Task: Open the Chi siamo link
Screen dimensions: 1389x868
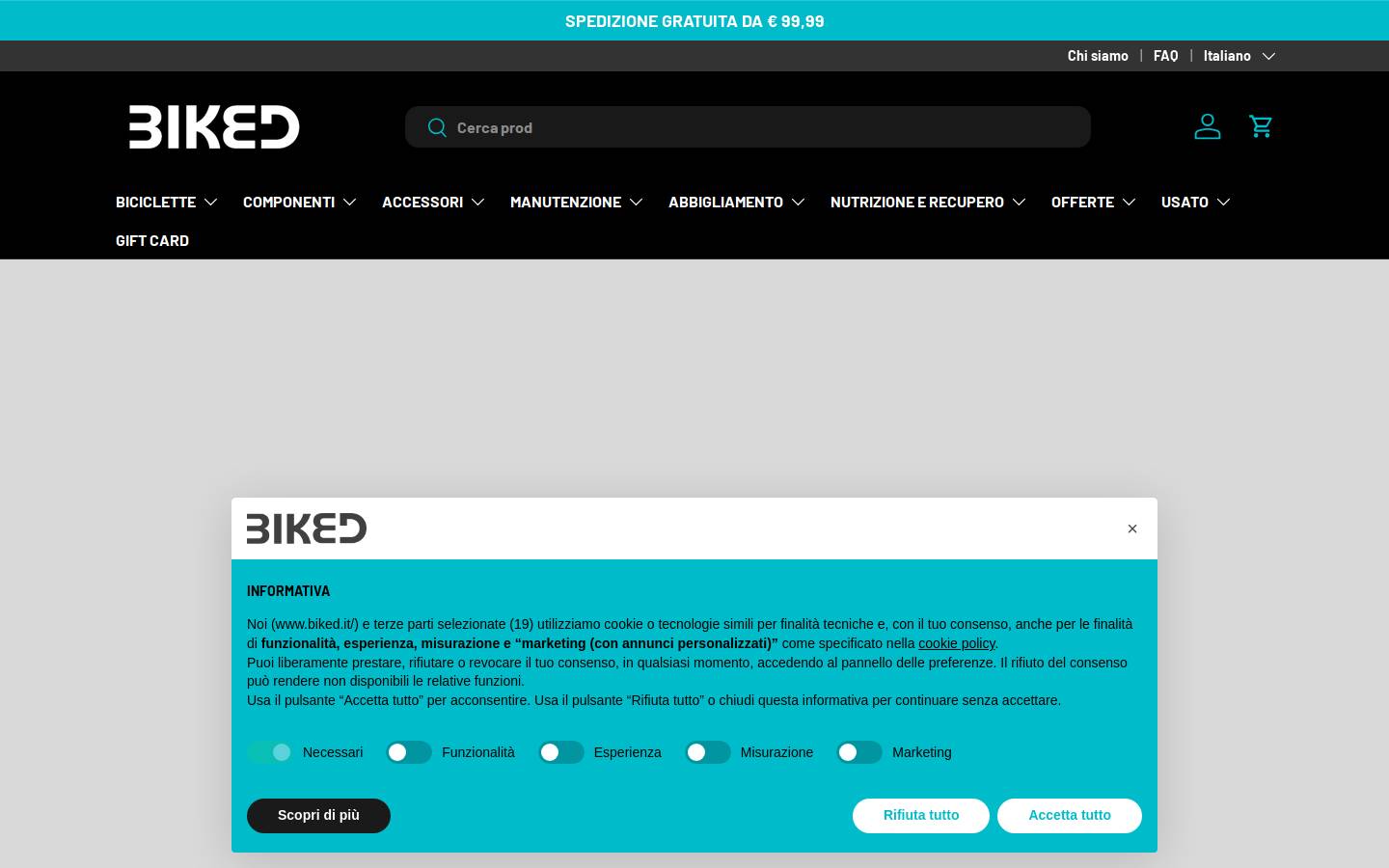Action: click(1098, 56)
